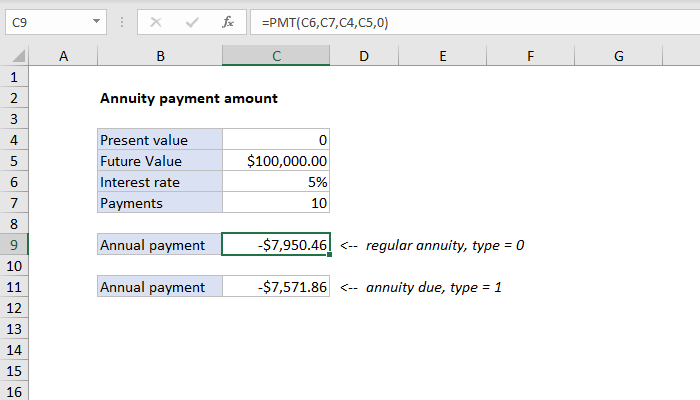700x400 pixels.
Task: Select column C header
Action: point(276,58)
